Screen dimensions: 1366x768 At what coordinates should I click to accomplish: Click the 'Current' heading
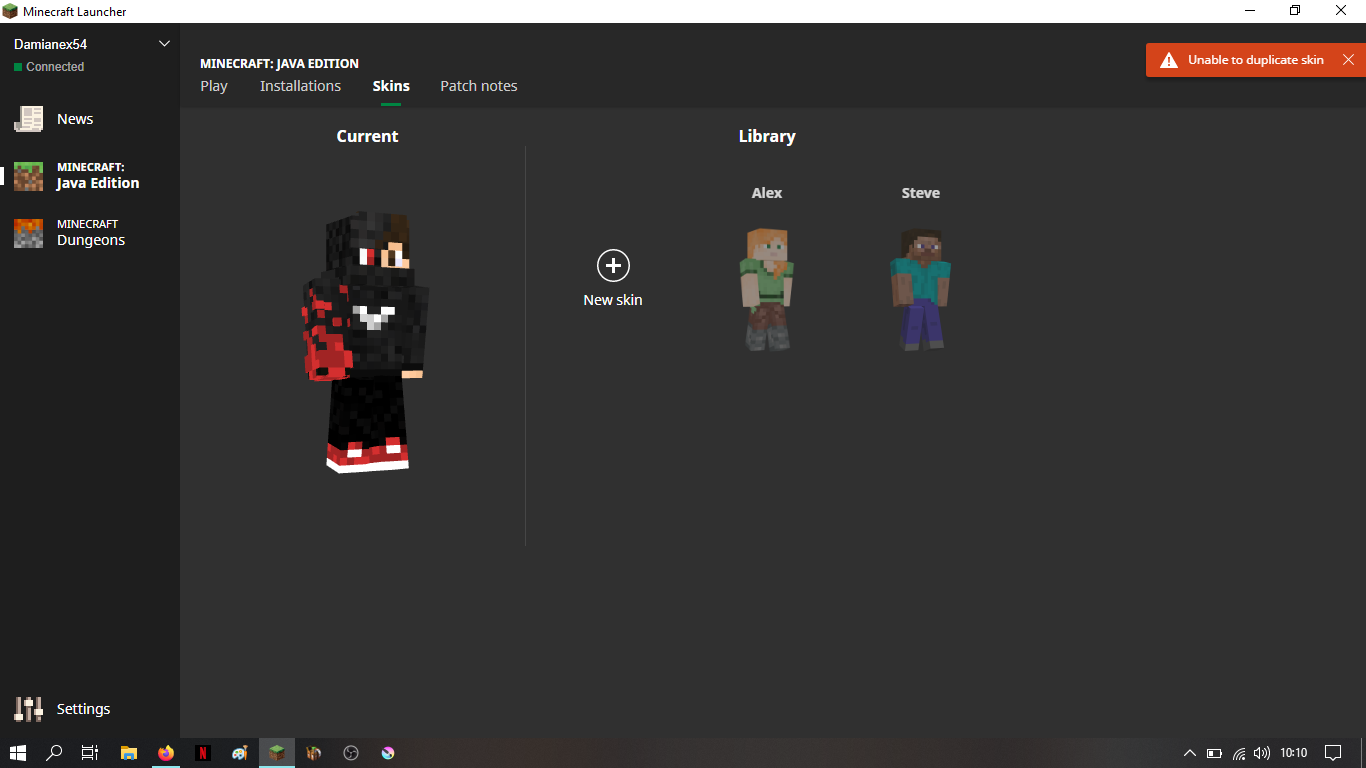[367, 136]
